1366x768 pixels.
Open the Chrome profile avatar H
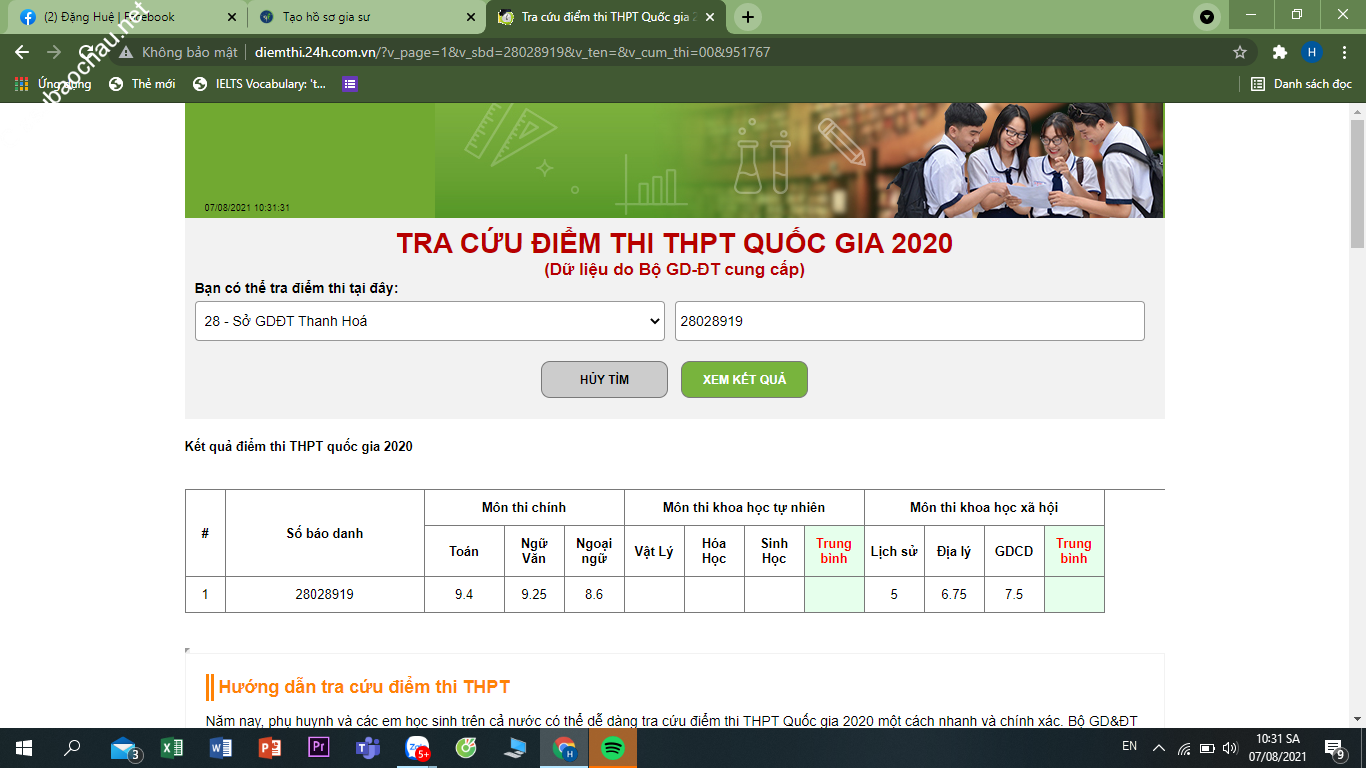1312,52
